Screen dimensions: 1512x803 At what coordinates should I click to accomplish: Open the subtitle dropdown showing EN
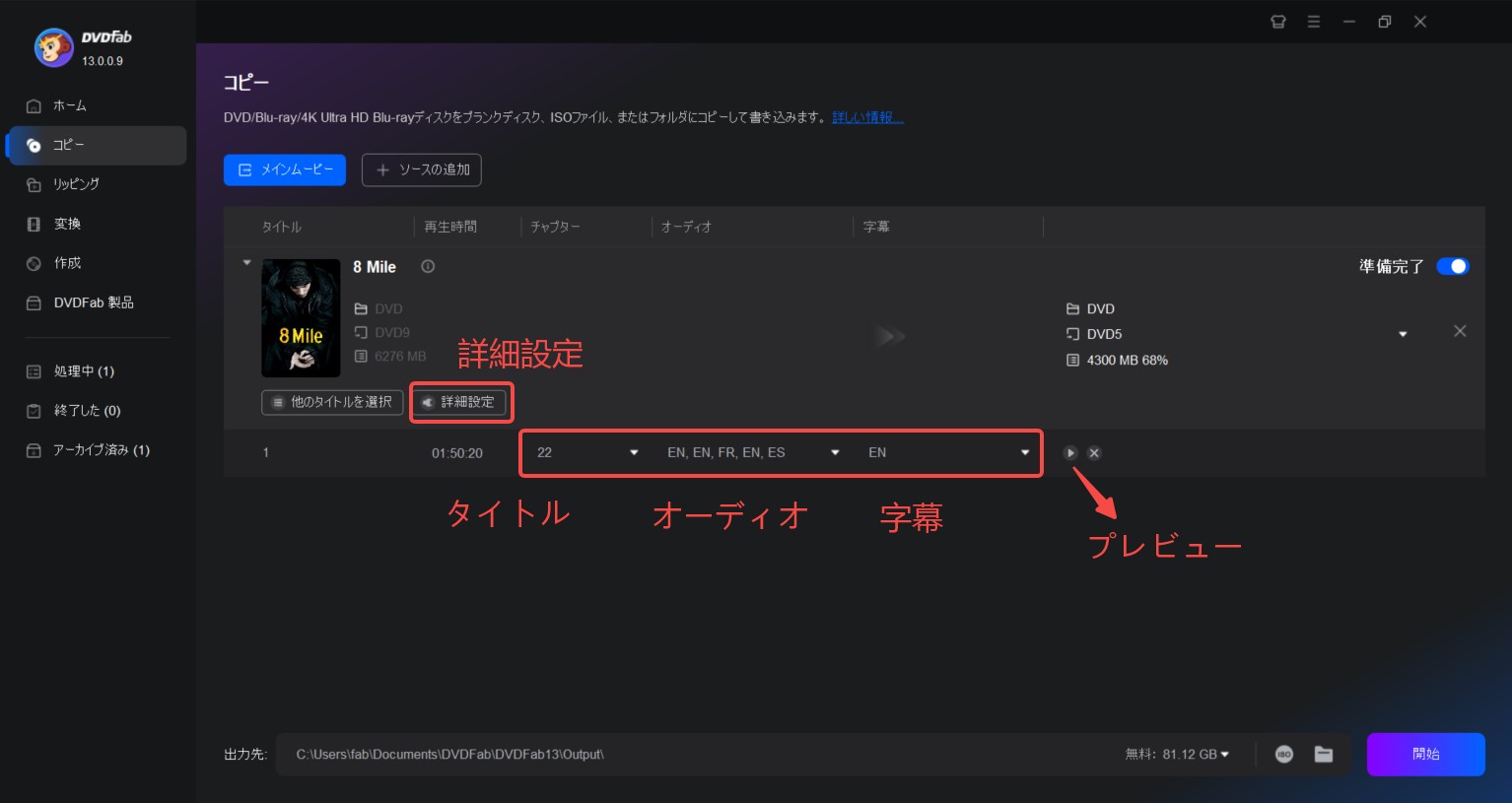point(948,453)
